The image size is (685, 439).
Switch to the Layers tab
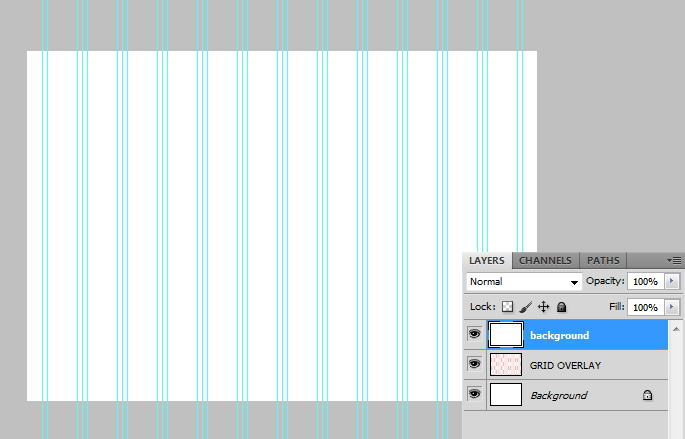(487, 260)
